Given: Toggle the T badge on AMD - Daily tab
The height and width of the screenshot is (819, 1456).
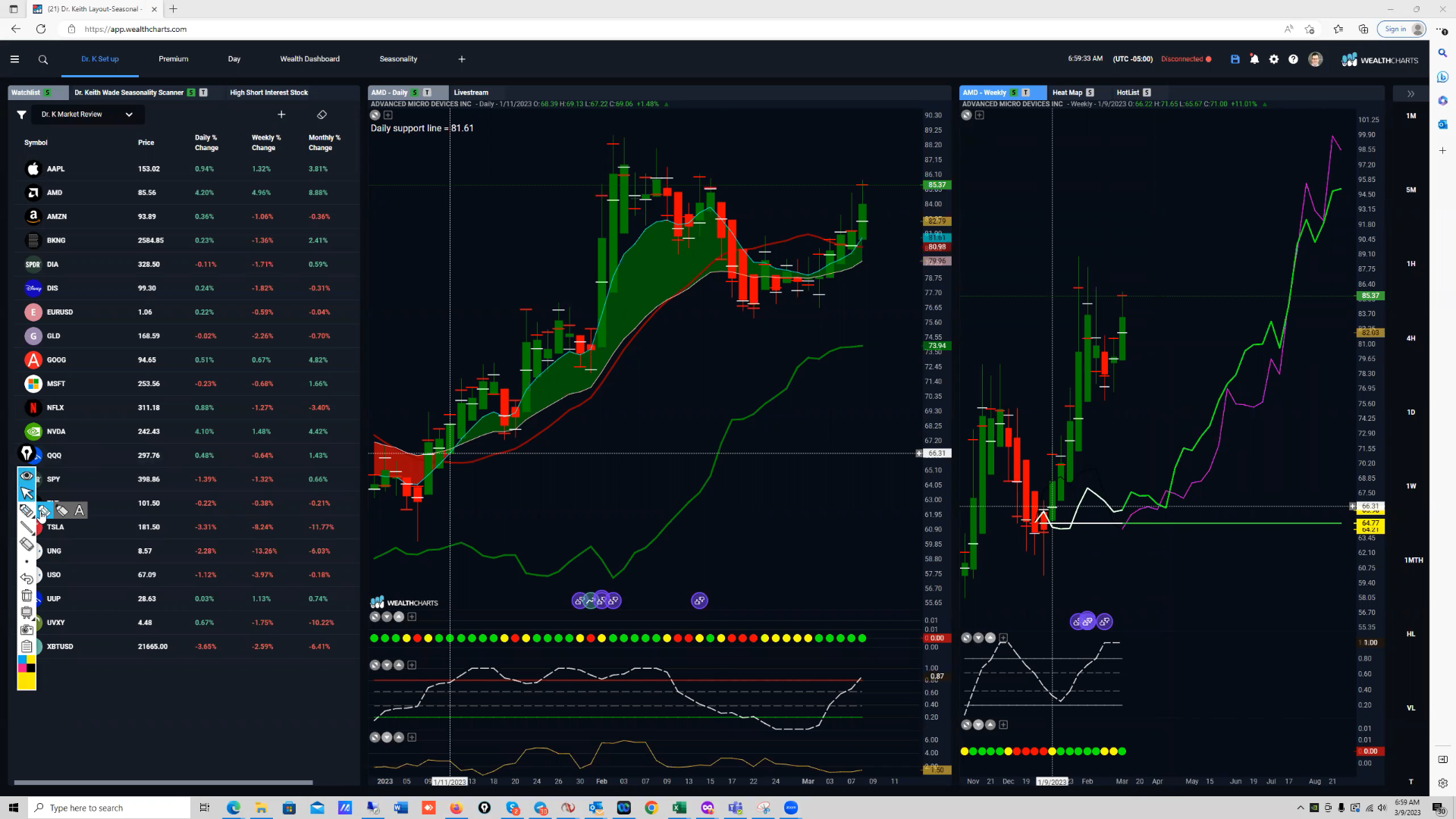Looking at the screenshot, I should (x=427, y=93).
